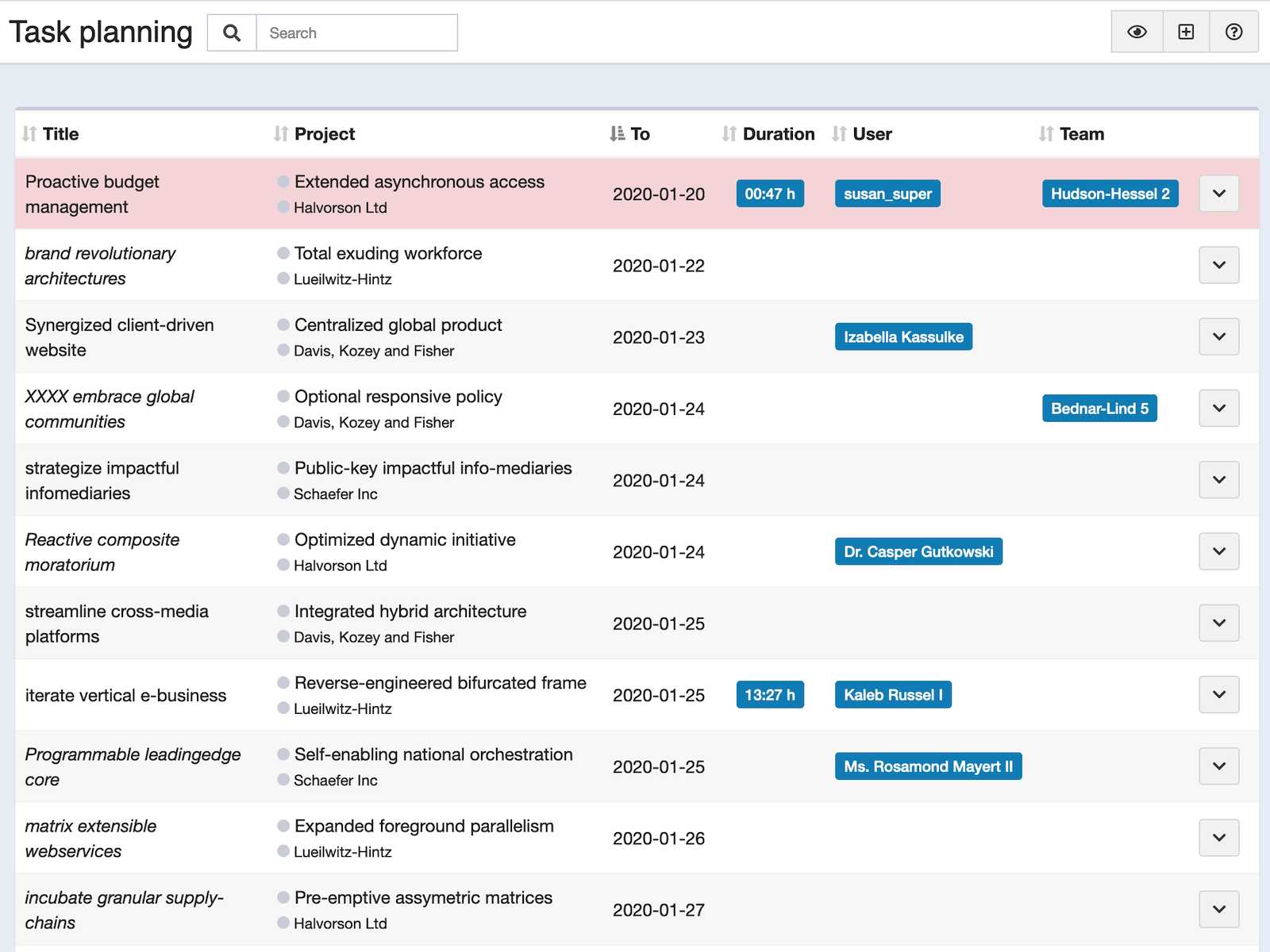Click the Integrated hybrid architecture project
The width and height of the screenshot is (1270, 952).
click(410, 612)
